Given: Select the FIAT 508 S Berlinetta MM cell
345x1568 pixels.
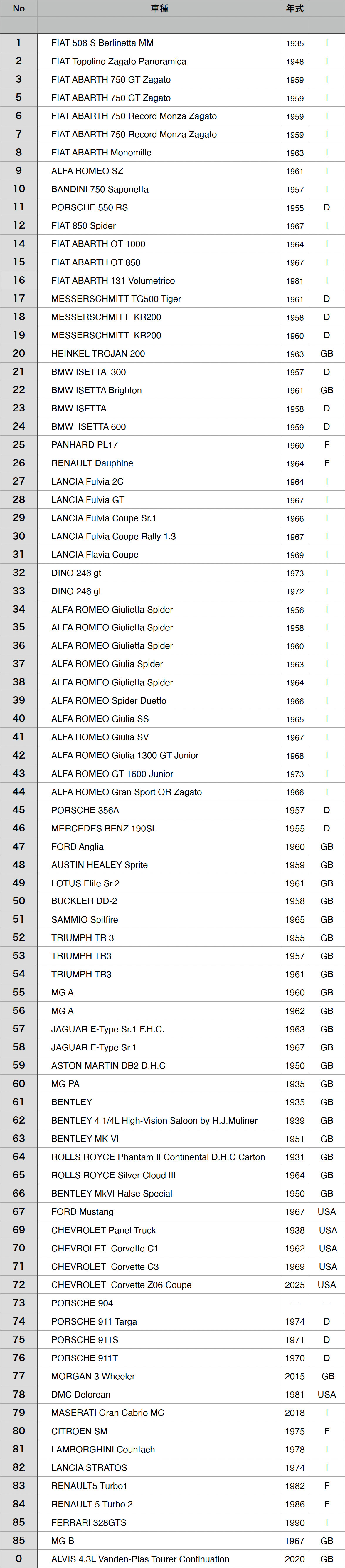Looking at the screenshot, I should tap(102, 43).
